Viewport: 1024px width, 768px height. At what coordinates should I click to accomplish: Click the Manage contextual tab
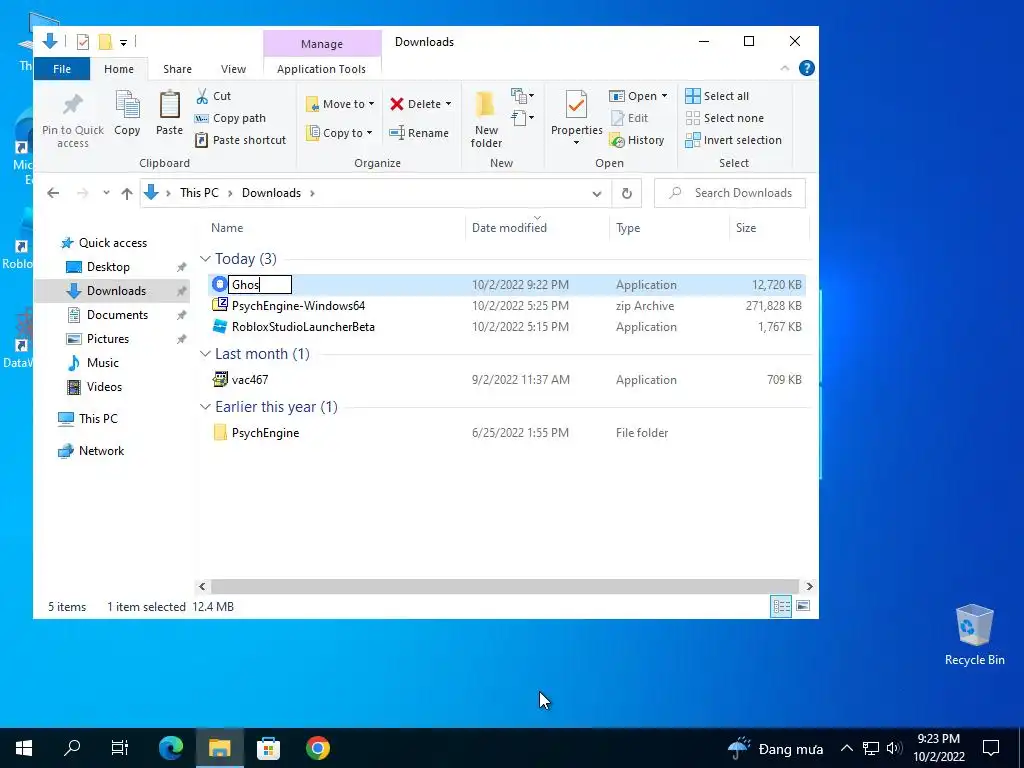322,44
